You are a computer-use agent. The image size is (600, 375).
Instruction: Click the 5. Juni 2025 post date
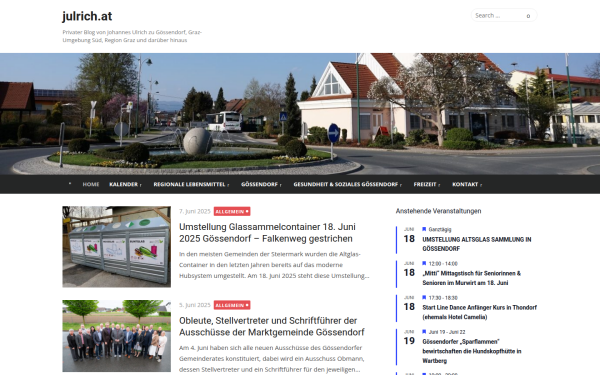[195, 305]
